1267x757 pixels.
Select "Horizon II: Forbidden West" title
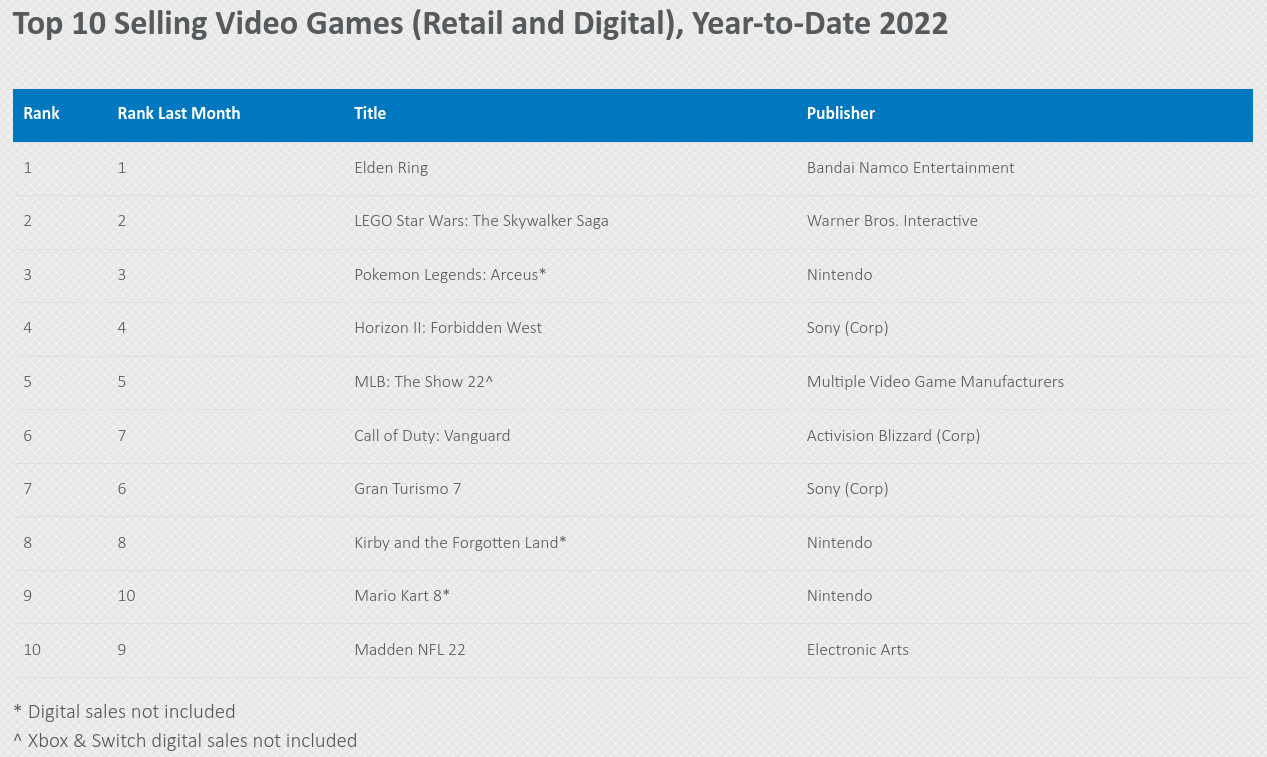[448, 328]
